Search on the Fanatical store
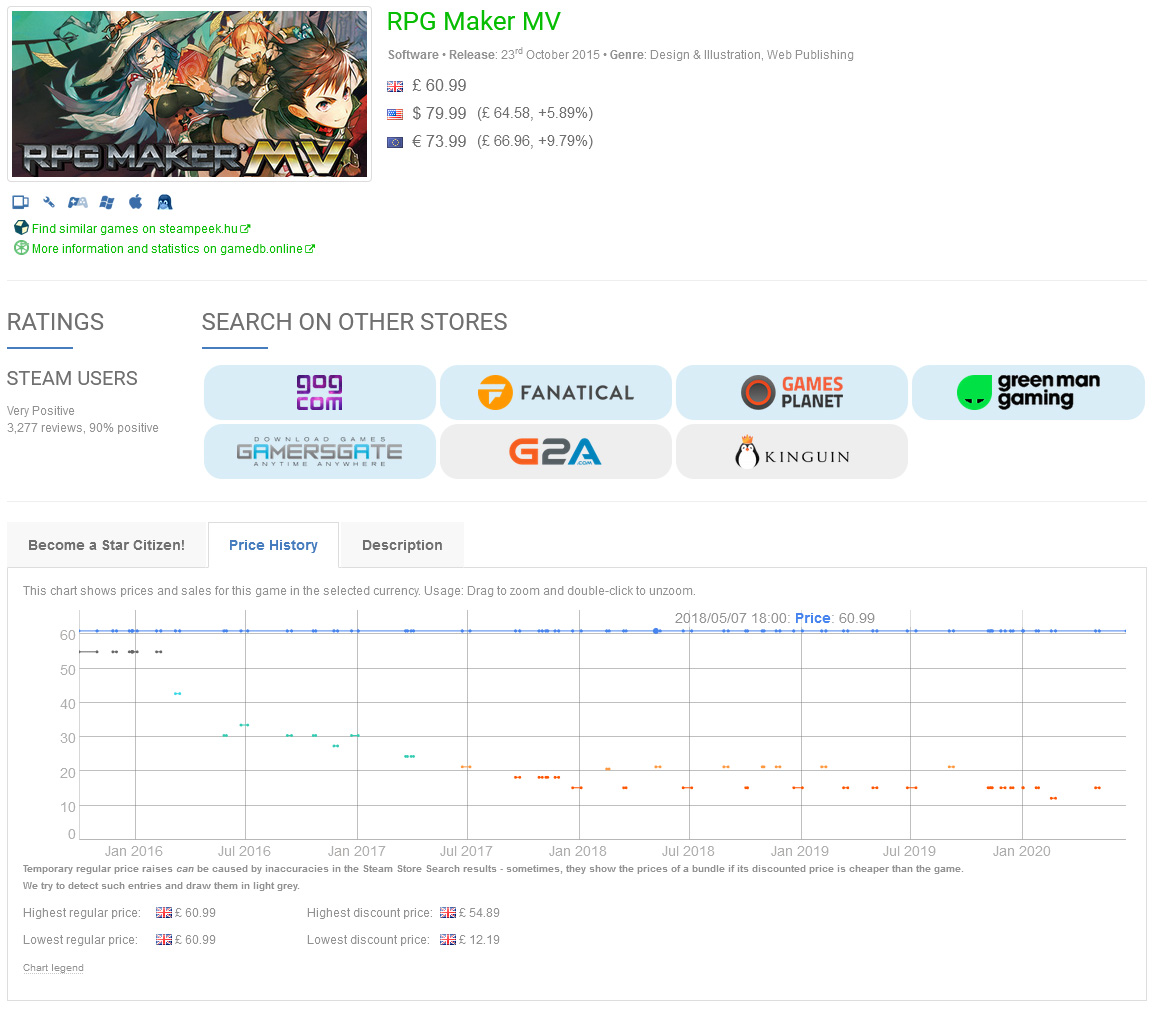Image resolution: width=1154 pixels, height=1009 pixels. click(x=556, y=392)
